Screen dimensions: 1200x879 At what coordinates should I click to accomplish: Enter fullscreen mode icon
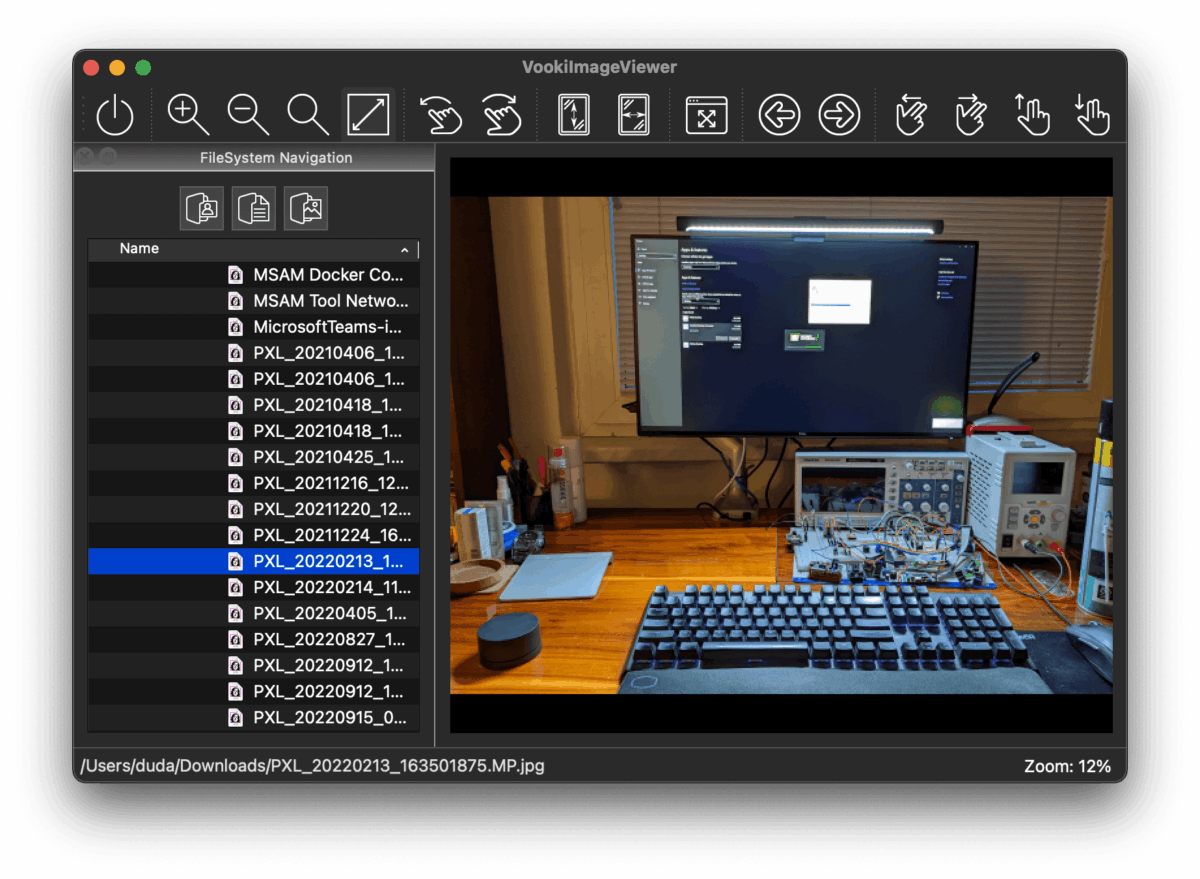(x=706, y=115)
